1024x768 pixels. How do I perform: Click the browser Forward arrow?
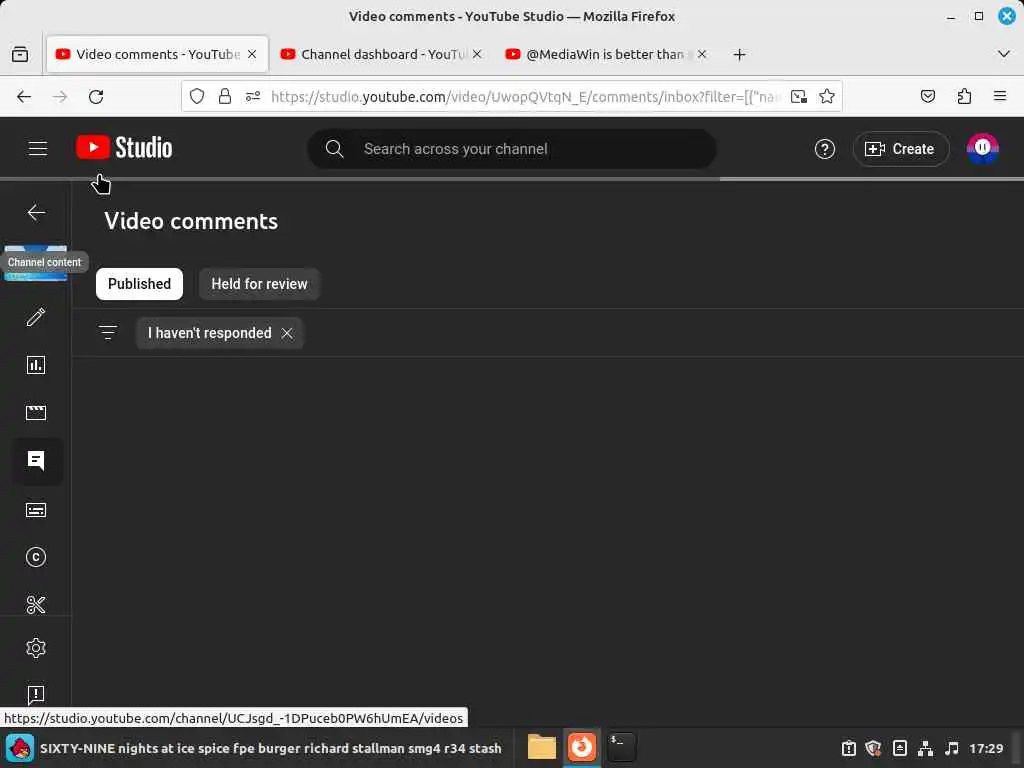(60, 97)
